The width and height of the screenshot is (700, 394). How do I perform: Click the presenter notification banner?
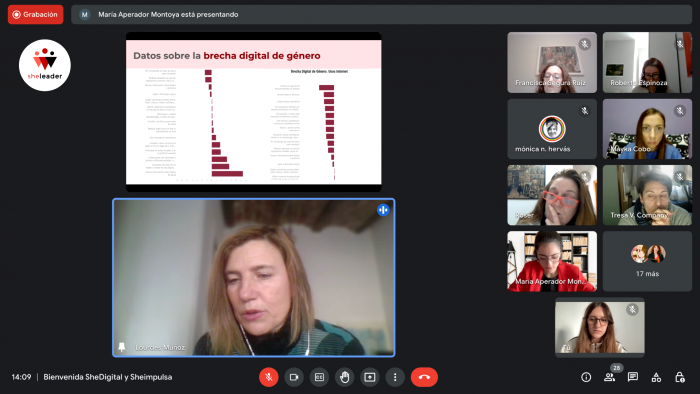[x=381, y=14]
